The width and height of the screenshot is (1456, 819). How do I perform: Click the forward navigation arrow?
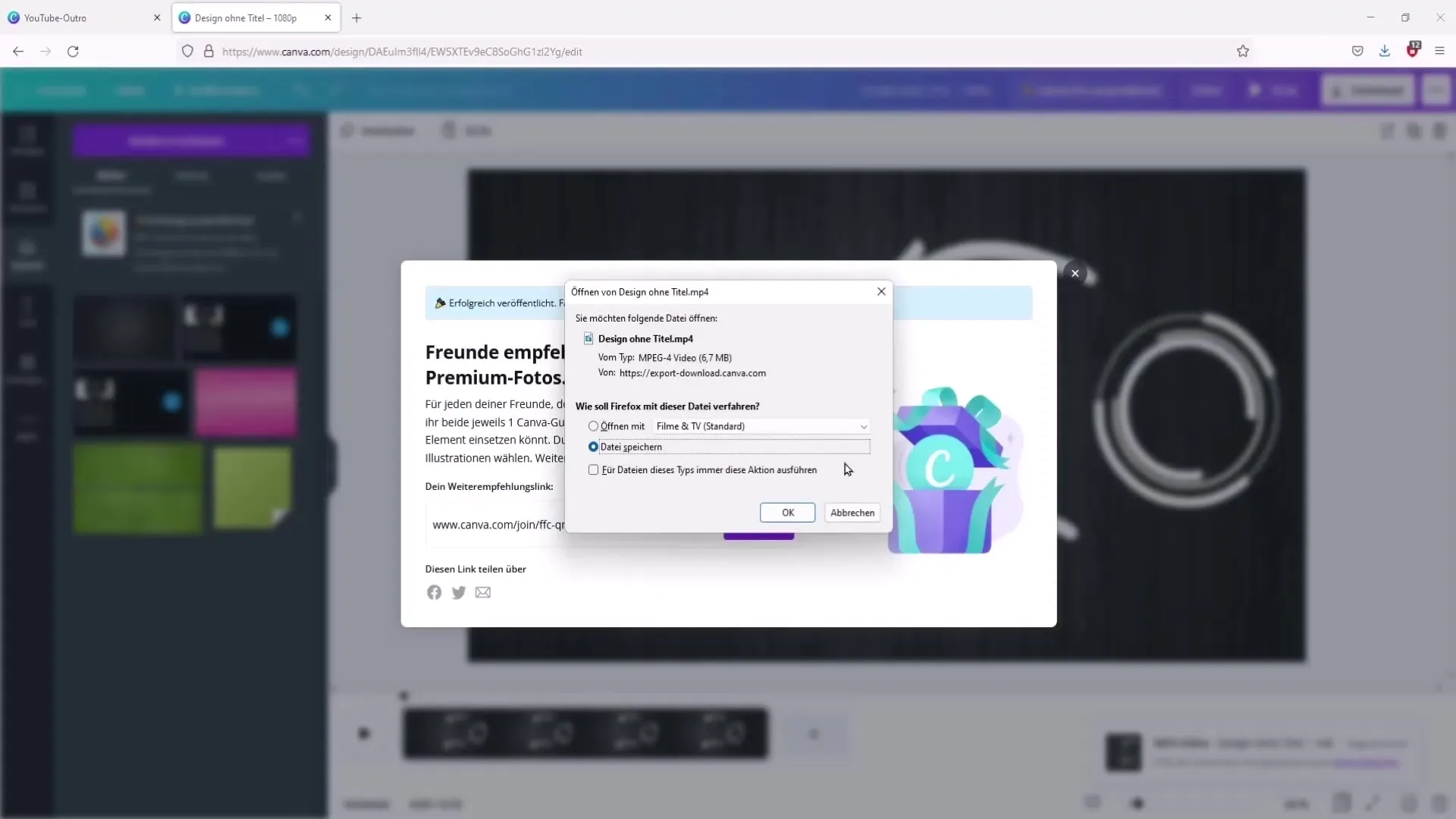click(45, 52)
